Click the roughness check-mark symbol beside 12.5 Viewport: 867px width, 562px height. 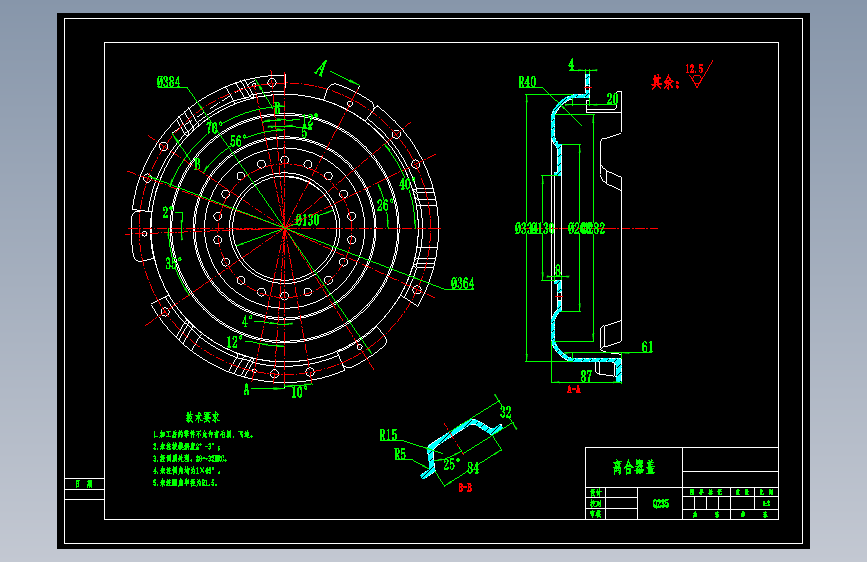(701, 76)
